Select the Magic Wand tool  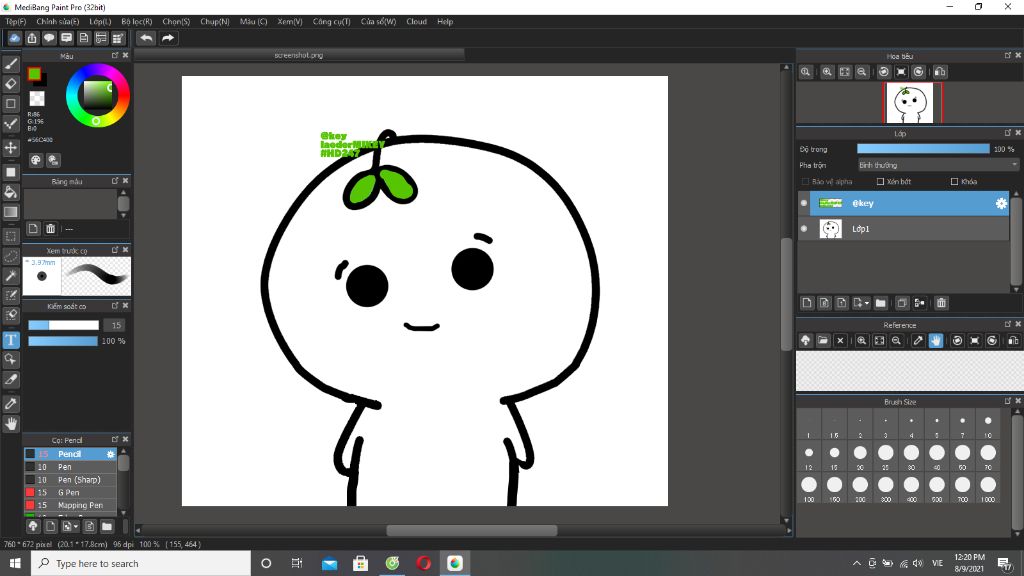pyautogui.click(x=11, y=276)
